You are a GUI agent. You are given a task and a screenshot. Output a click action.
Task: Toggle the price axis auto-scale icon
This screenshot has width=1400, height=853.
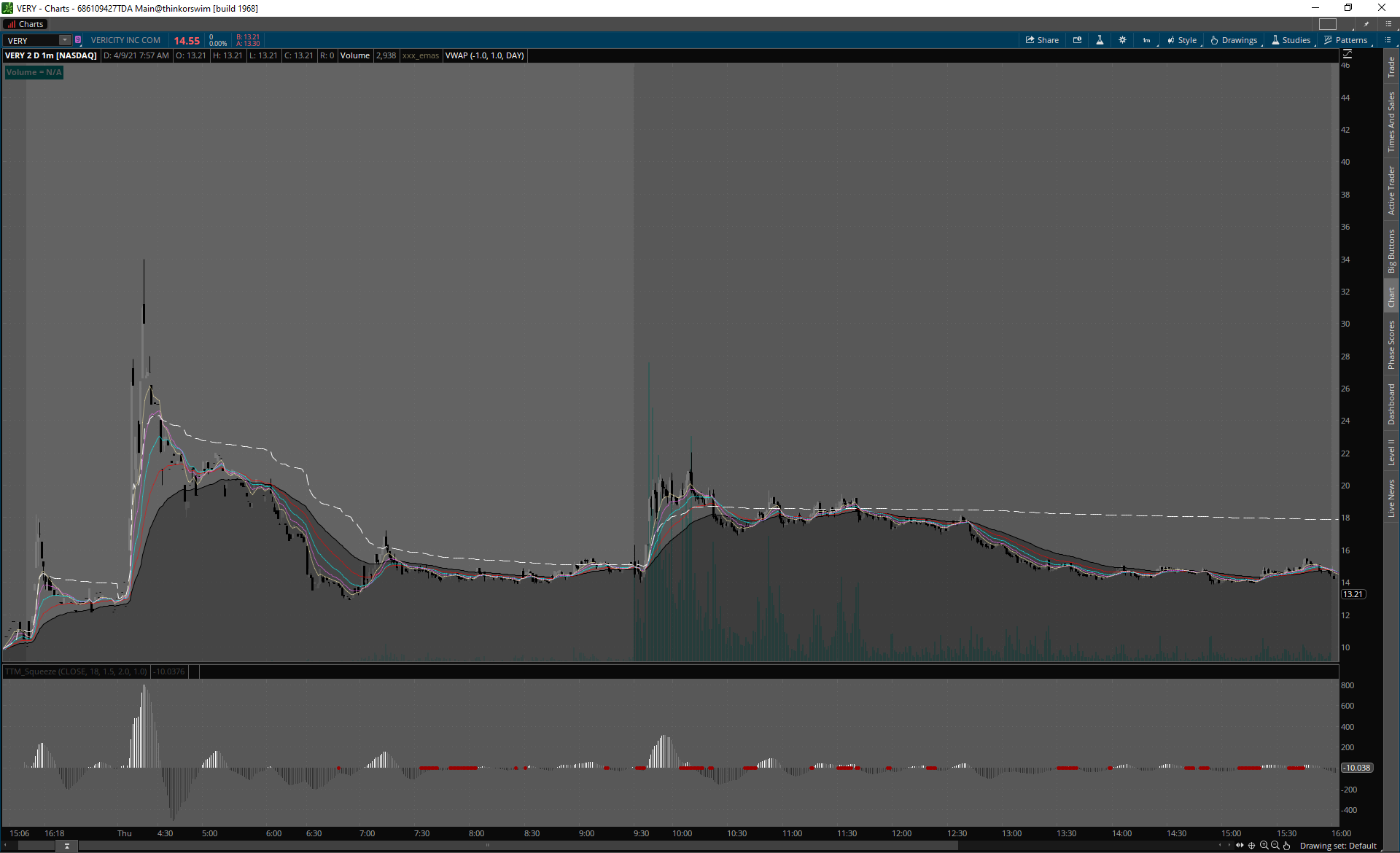1347,54
